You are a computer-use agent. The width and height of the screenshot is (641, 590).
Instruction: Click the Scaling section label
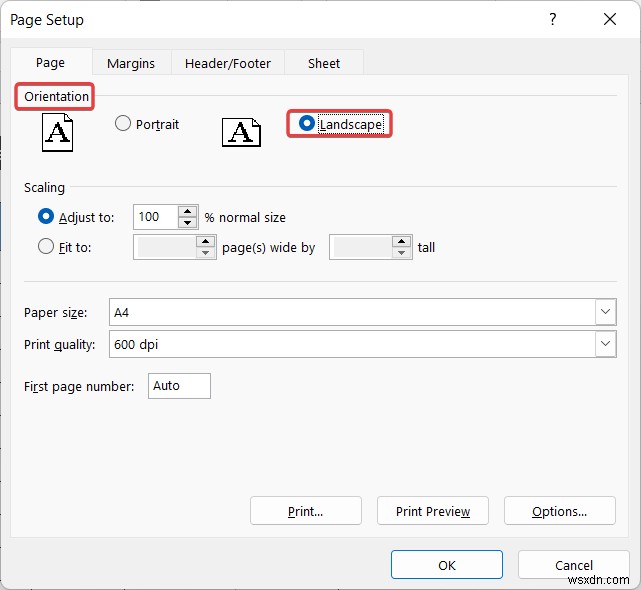tap(44, 187)
